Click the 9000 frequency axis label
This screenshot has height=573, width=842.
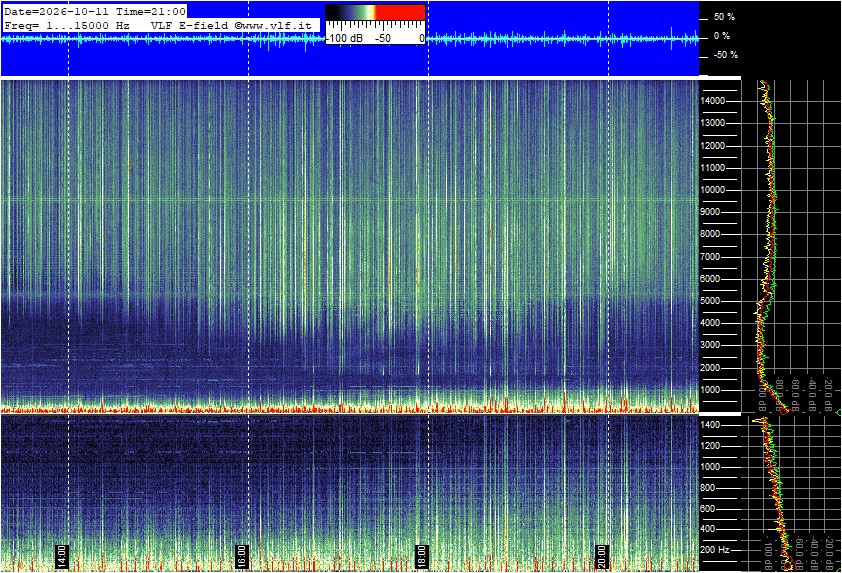click(710, 212)
